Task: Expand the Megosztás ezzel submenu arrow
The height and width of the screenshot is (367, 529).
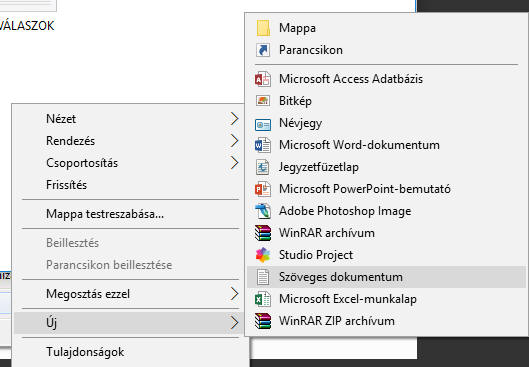Action: click(234, 294)
